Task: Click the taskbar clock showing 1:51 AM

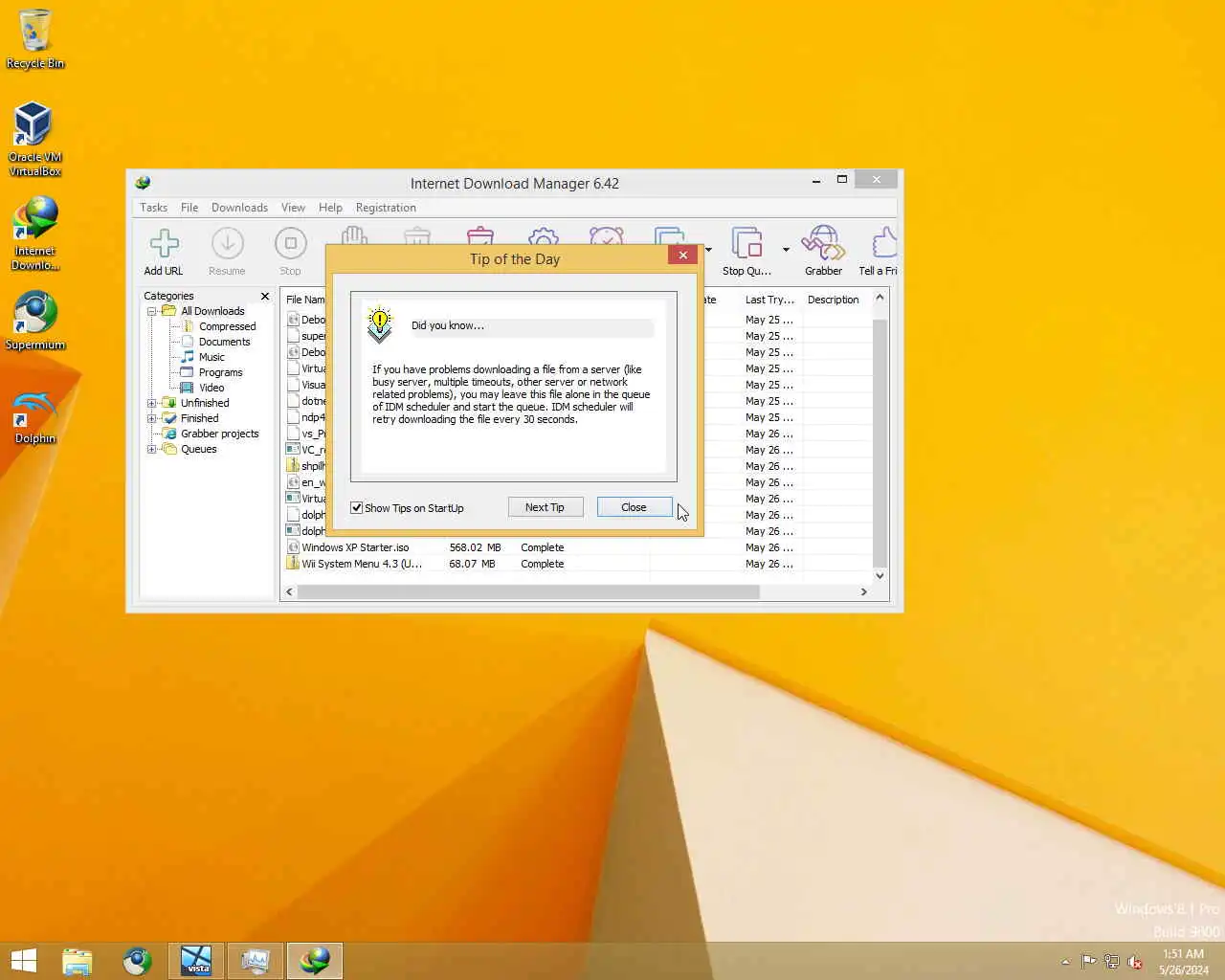Action: point(1183,962)
